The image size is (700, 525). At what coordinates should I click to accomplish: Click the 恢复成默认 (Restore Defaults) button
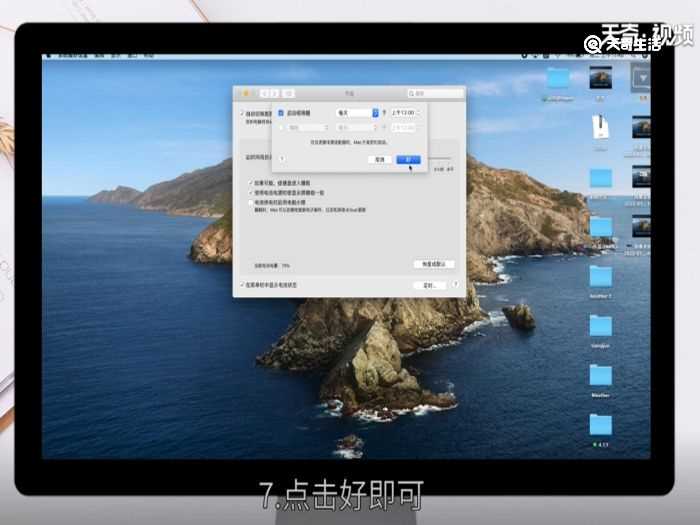point(434,264)
